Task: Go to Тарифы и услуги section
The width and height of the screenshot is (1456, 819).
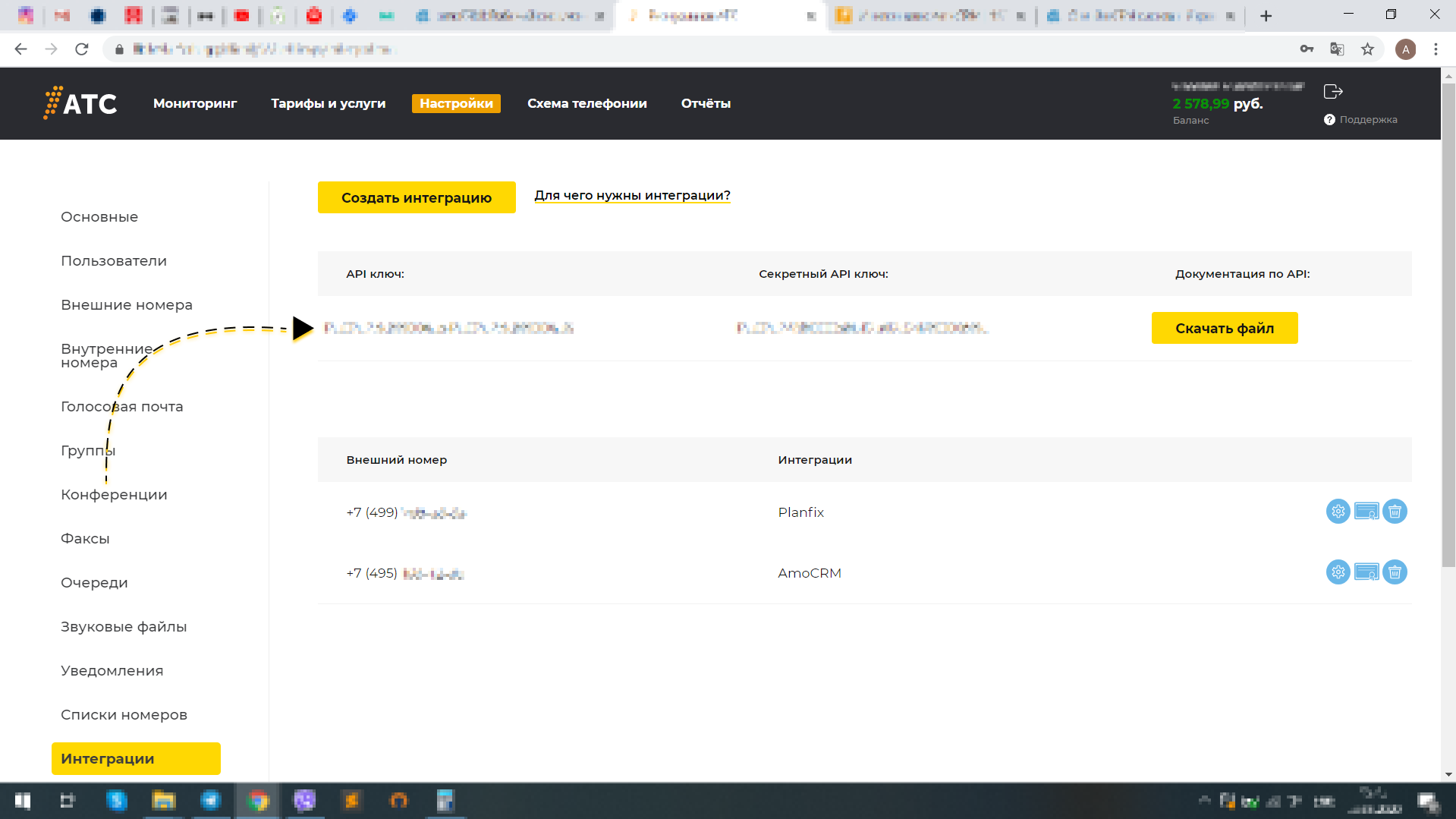Action: [328, 103]
